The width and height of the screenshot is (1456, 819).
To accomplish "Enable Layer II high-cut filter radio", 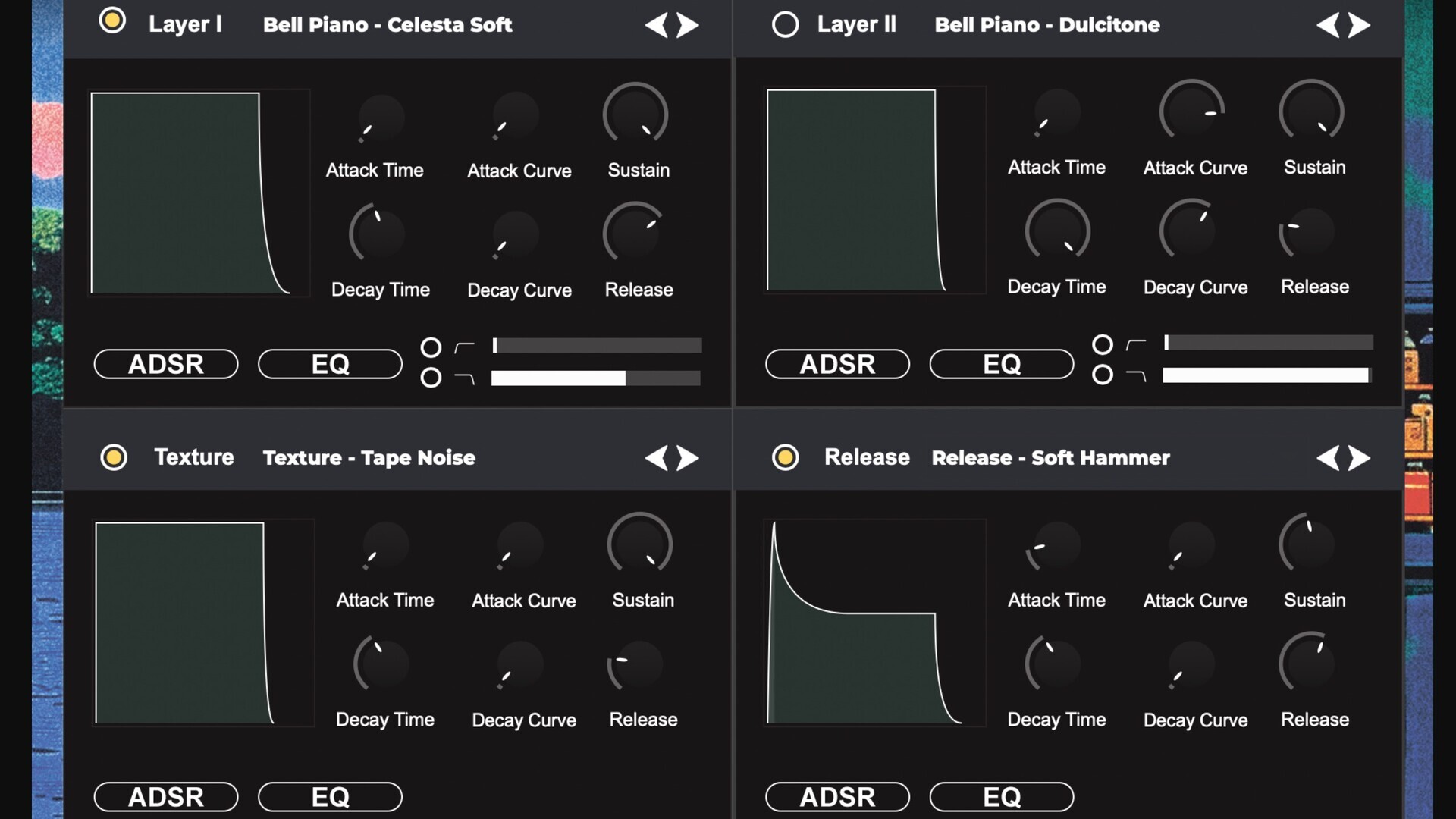I will 1103,374.
